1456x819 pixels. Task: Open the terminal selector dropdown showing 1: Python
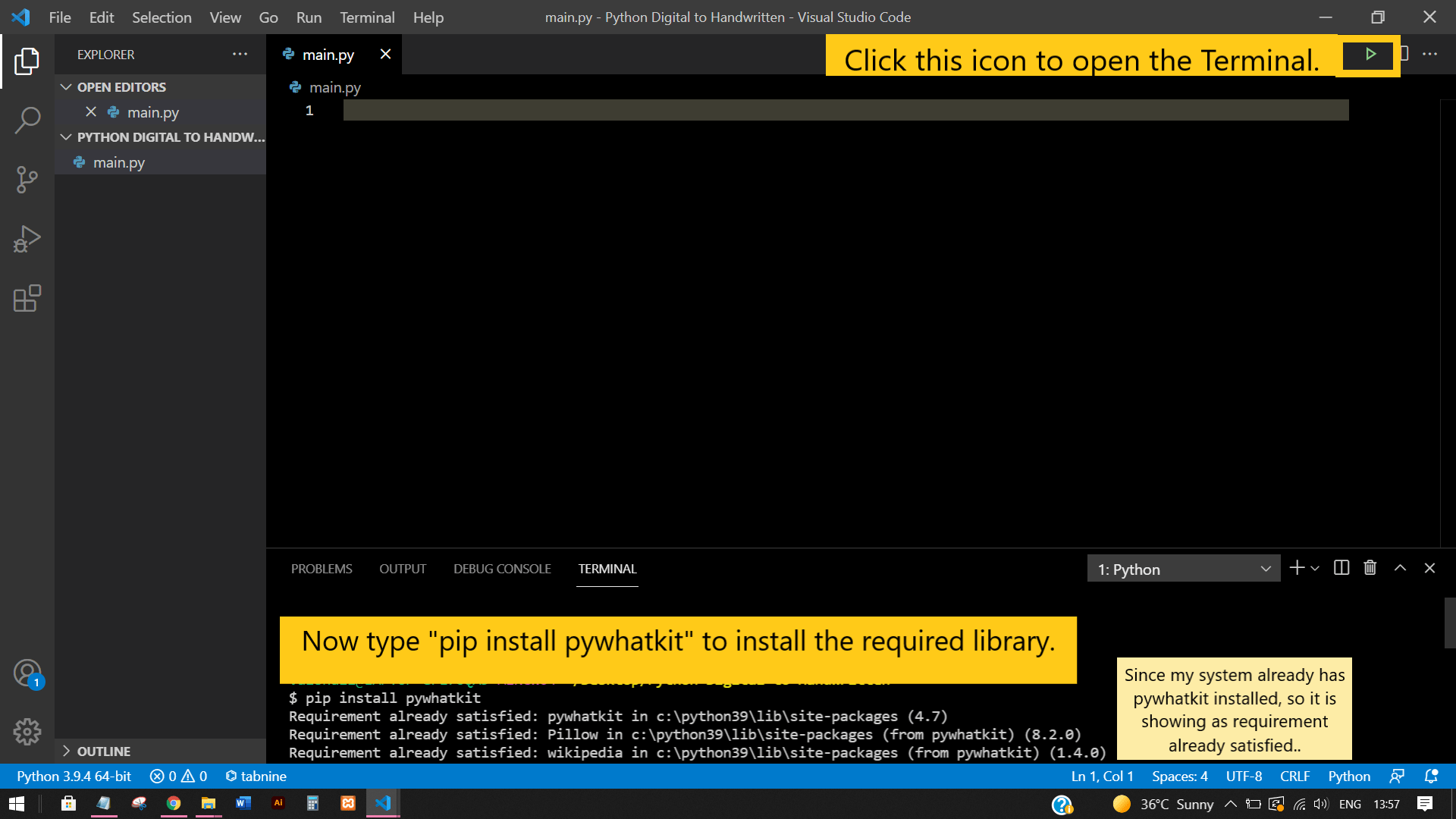(x=1183, y=568)
